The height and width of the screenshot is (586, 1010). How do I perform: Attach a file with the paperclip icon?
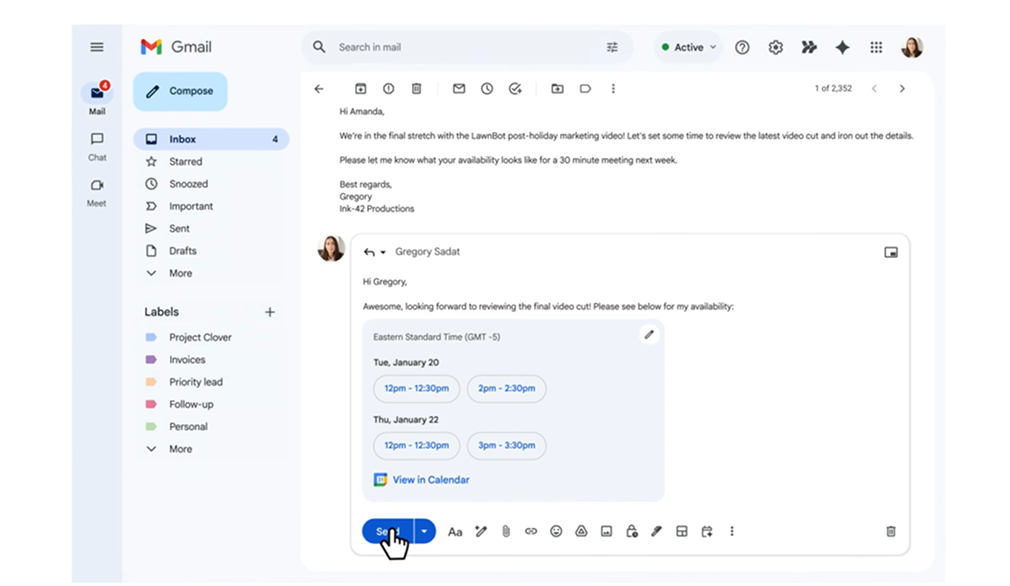coord(506,531)
